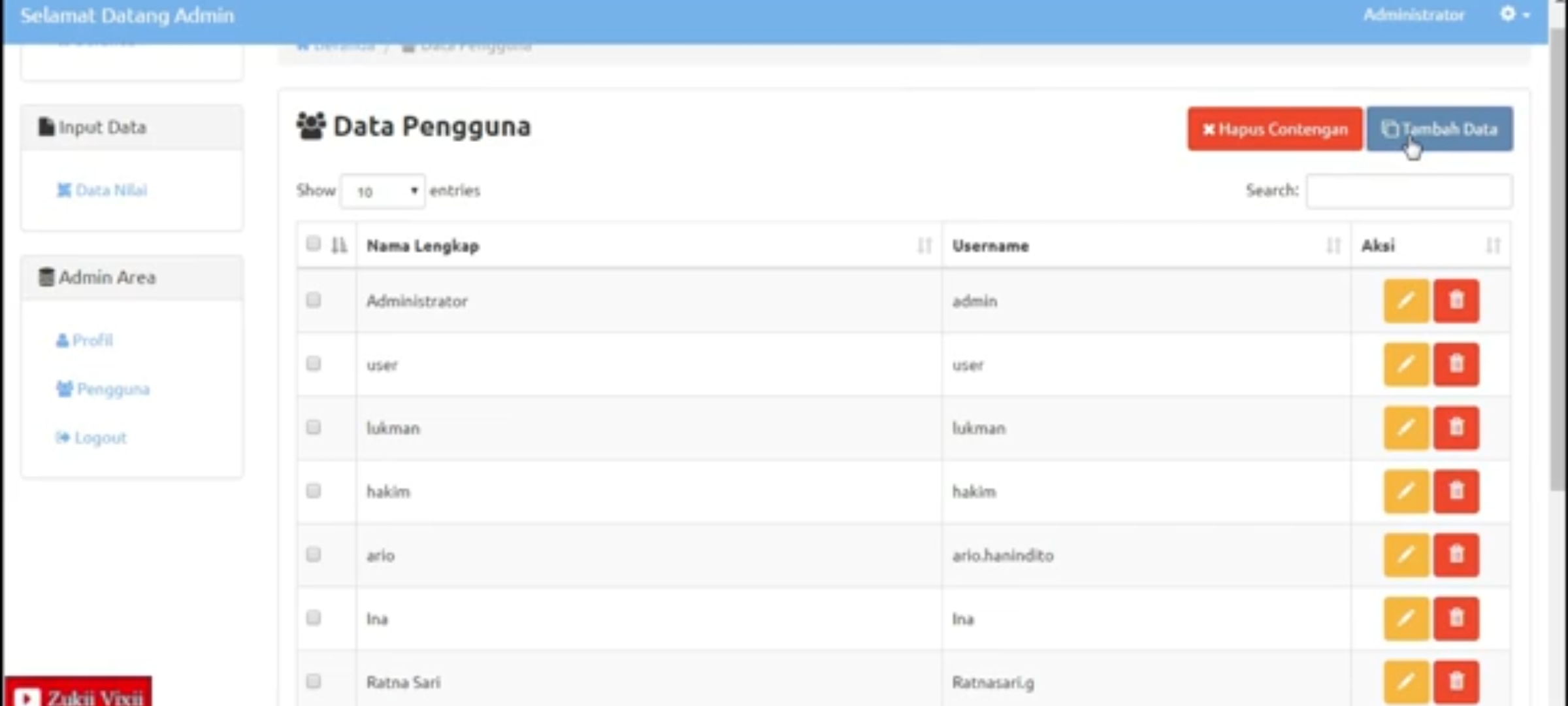Click the Search input field

pyautogui.click(x=1409, y=191)
